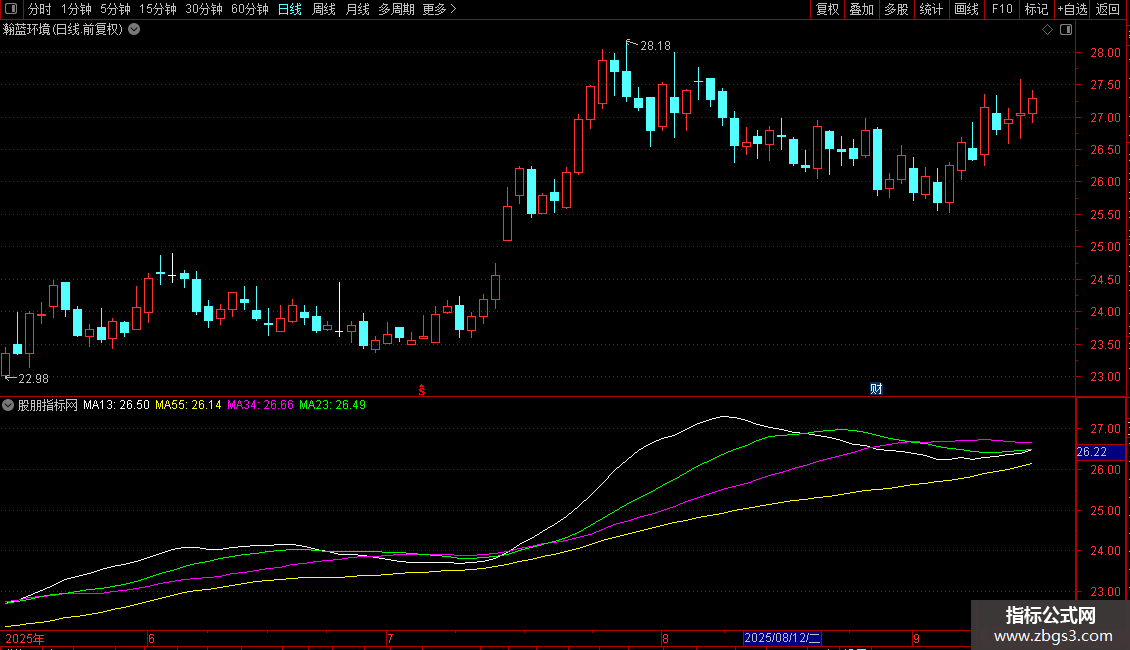
Task: Select the 30分钟 period tab
Action: click(204, 9)
